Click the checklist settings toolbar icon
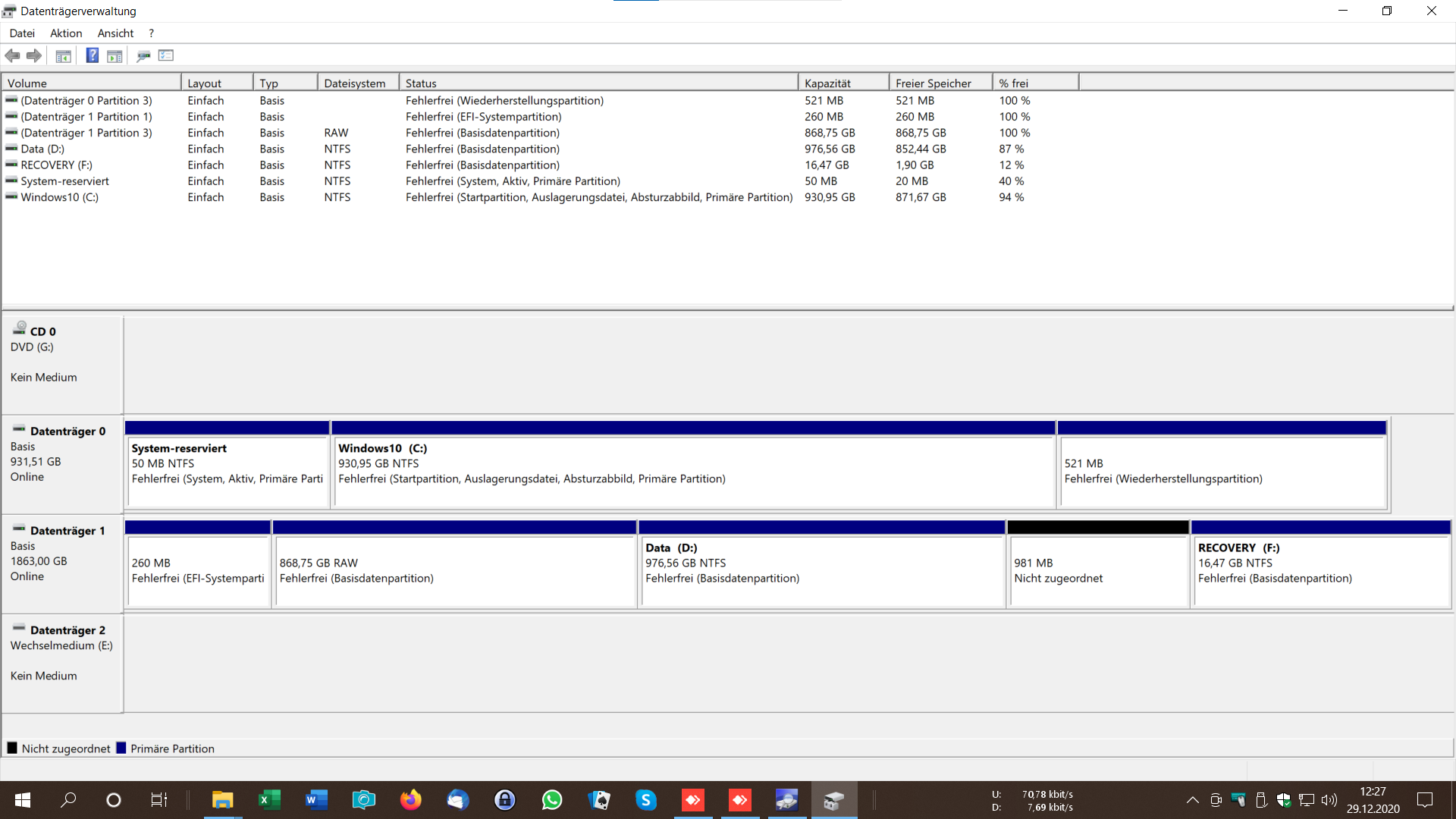The height and width of the screenshot is (819, 1456). (166, 55)
